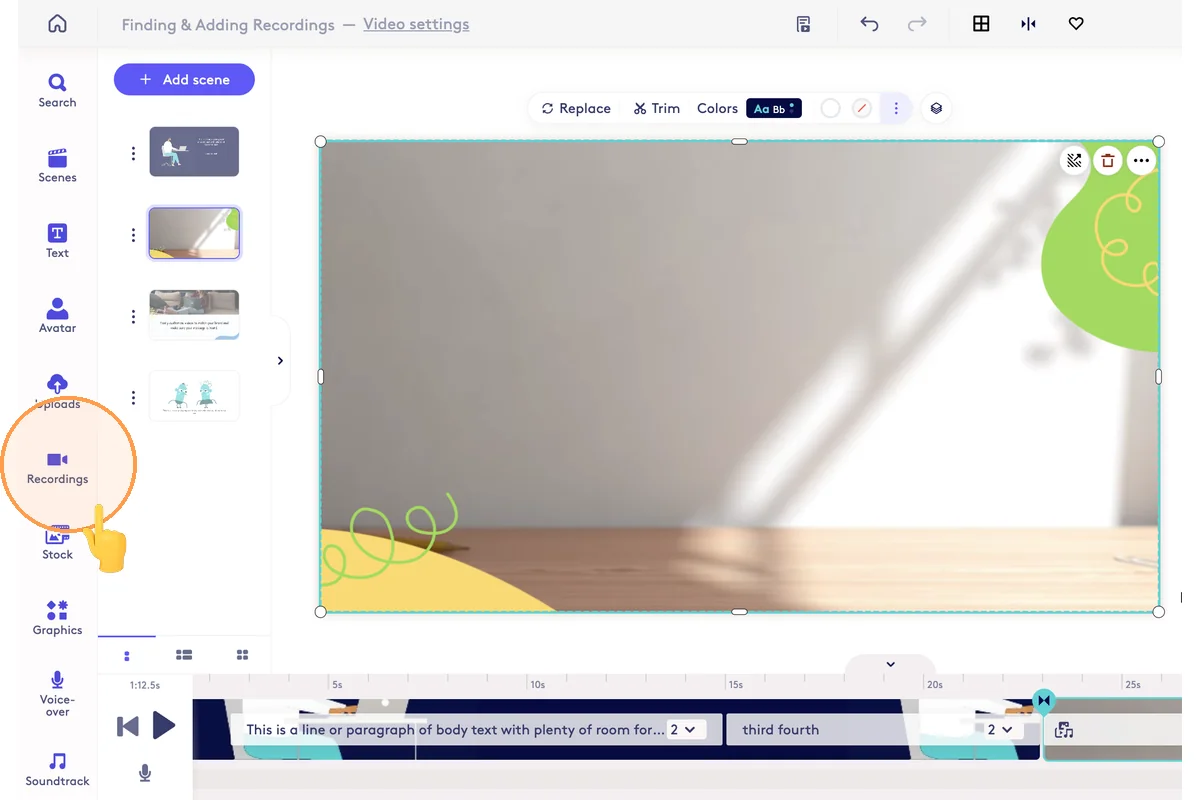1200x800 pixels.
Task: Click the undo arrow
Action: click(x=869, y=24)
